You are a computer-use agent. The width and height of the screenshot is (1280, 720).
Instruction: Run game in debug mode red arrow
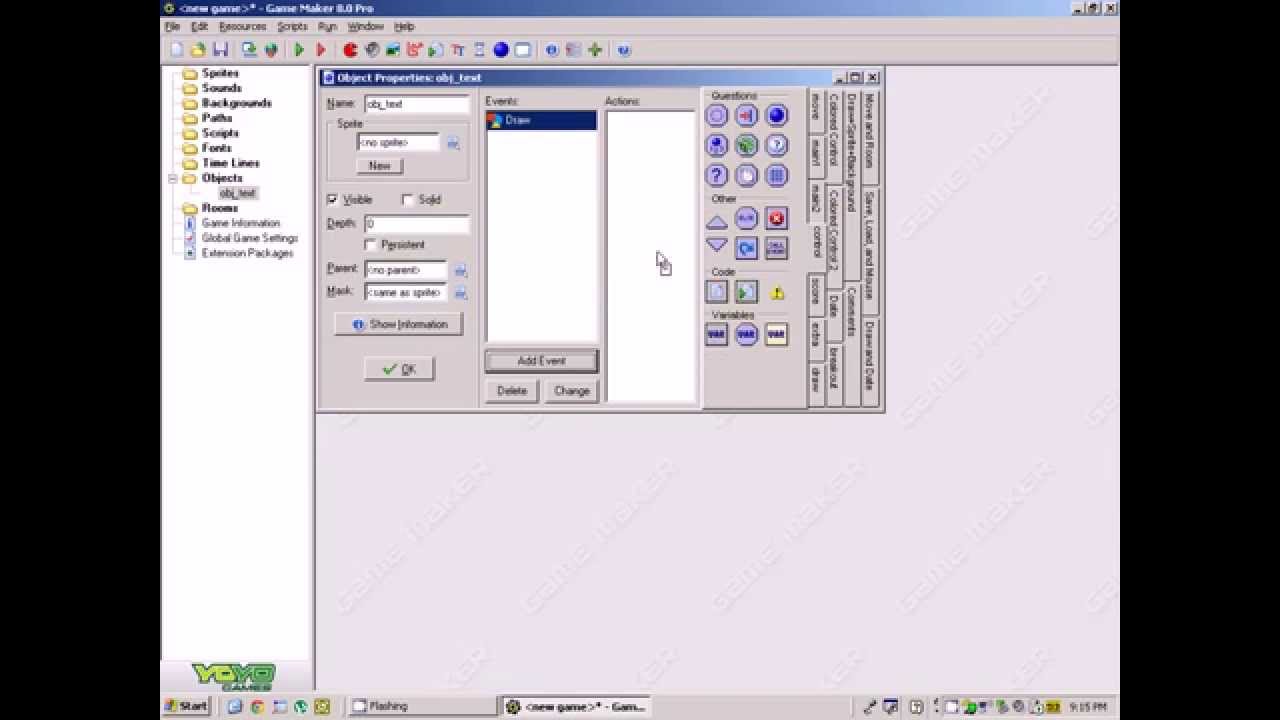coord(321,50)
